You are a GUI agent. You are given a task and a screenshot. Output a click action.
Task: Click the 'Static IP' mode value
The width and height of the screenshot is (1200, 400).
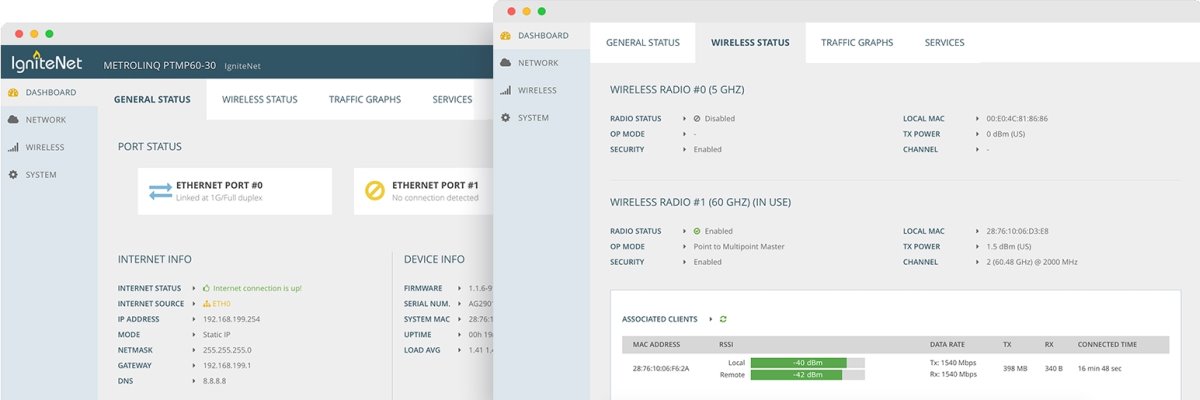coord(216,335)
